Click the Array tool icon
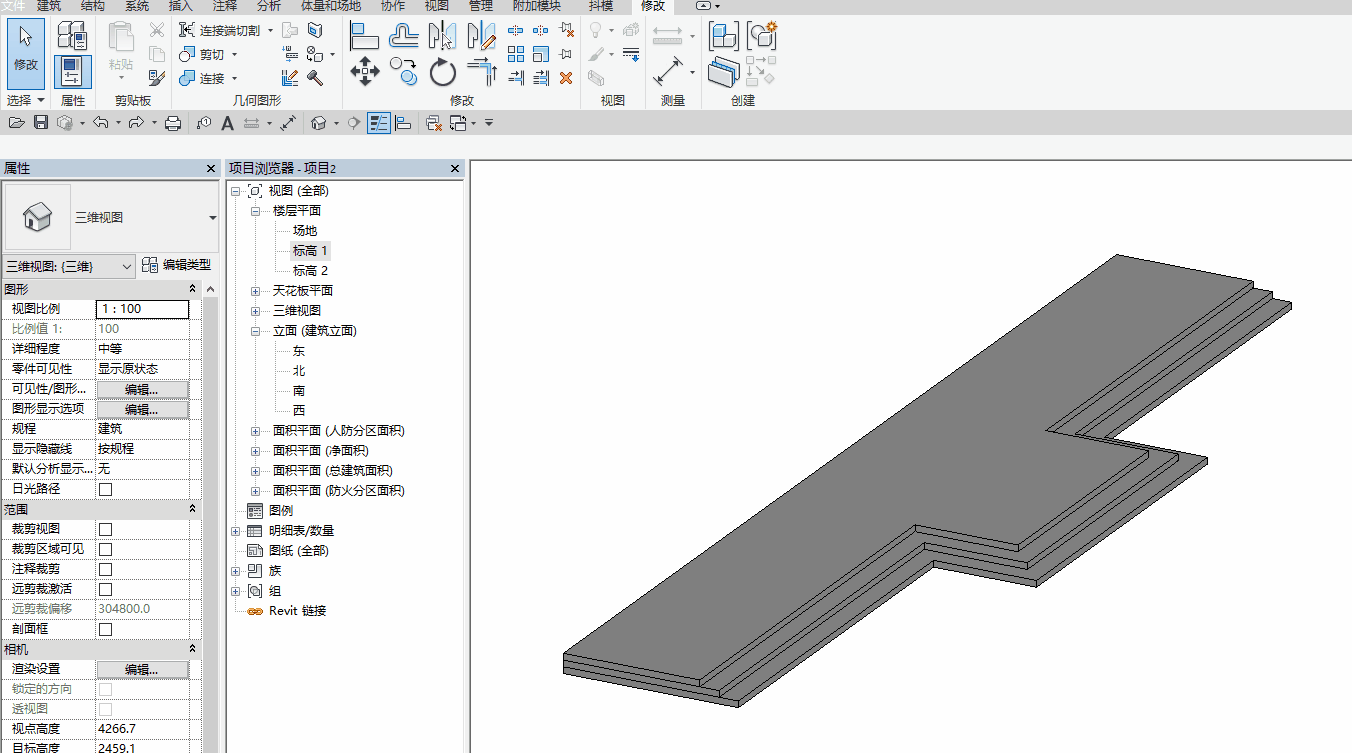The image size is (1352, 753). tap(516, 54)
